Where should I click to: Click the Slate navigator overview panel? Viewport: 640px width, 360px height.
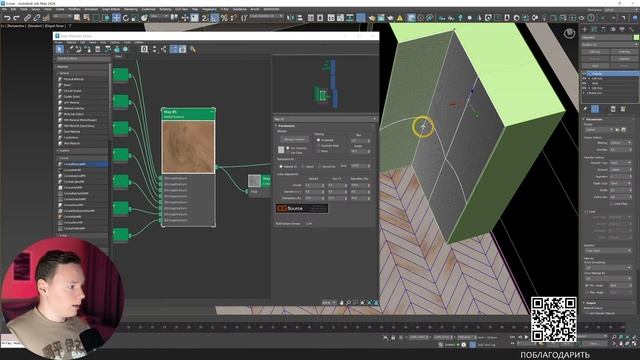tap(325, 84)
